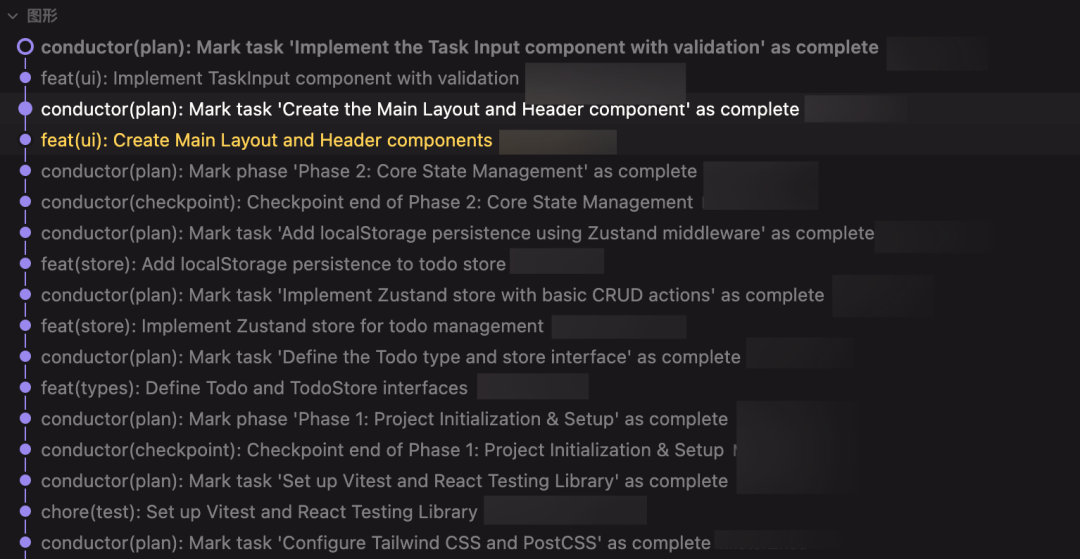The image size is (1080, 559).
Task: Select 'Mark phase Phase 1: Project Initialization & Setup'
Action: click(x=384, y=419)
